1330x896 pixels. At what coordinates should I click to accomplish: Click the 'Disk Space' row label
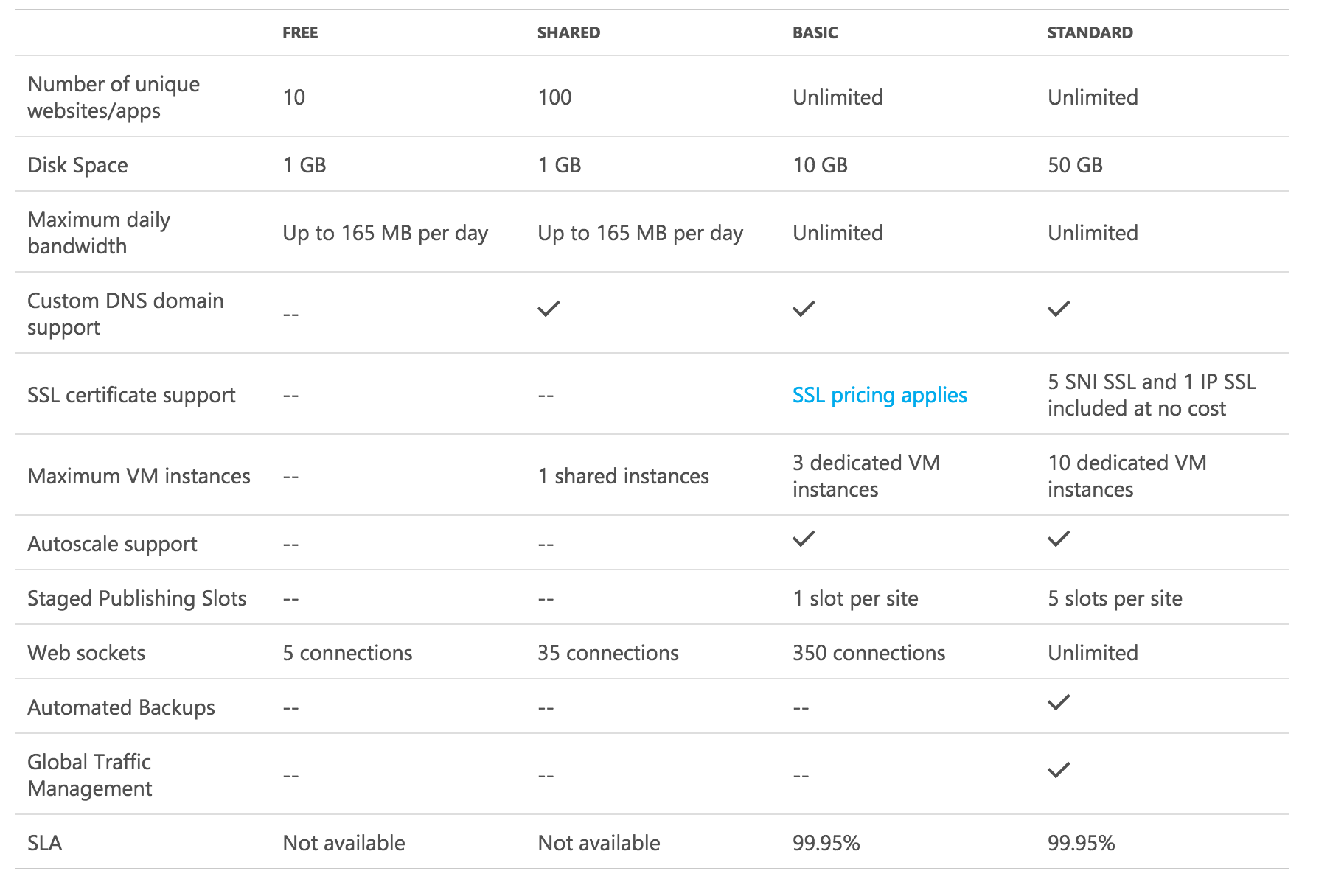[x=77, y=165]
